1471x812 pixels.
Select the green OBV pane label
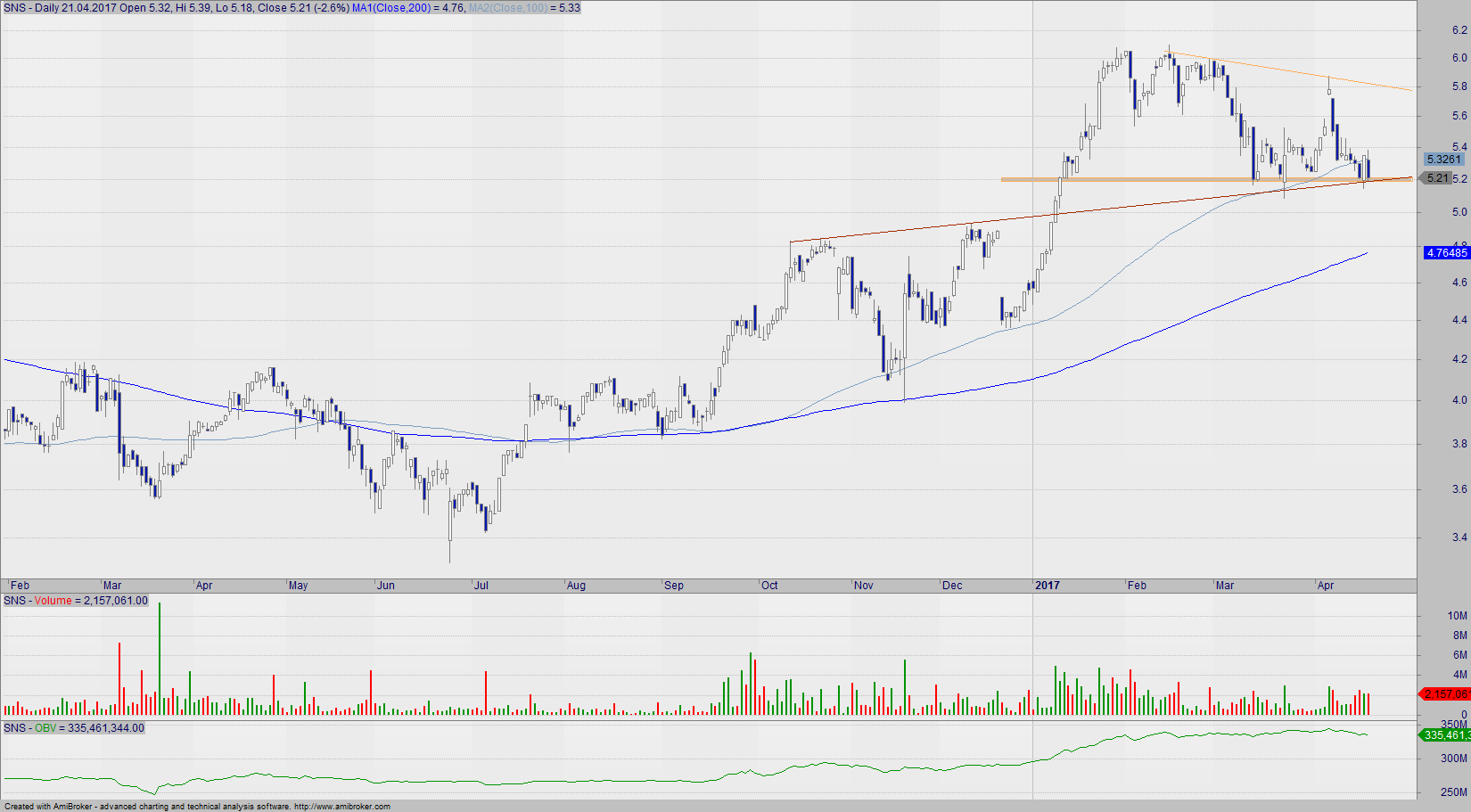45,728
